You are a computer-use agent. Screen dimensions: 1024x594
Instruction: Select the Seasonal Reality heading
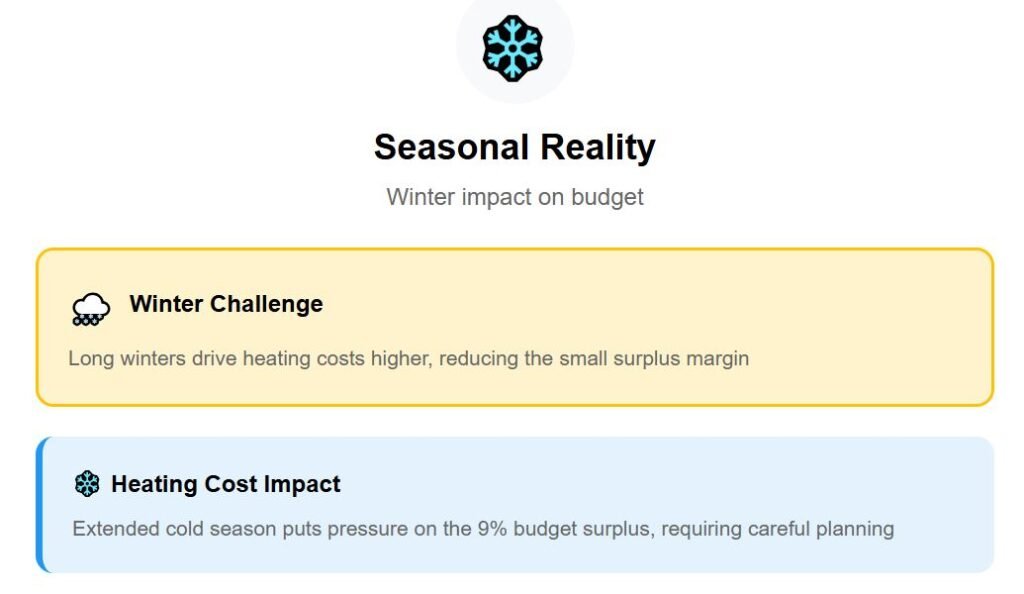click(514, 147)
